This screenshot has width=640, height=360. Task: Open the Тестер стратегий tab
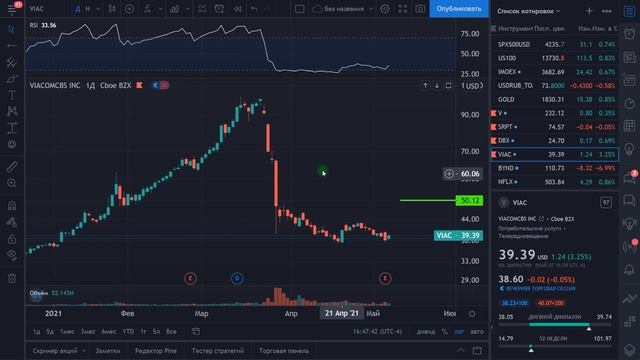(218, 351)
